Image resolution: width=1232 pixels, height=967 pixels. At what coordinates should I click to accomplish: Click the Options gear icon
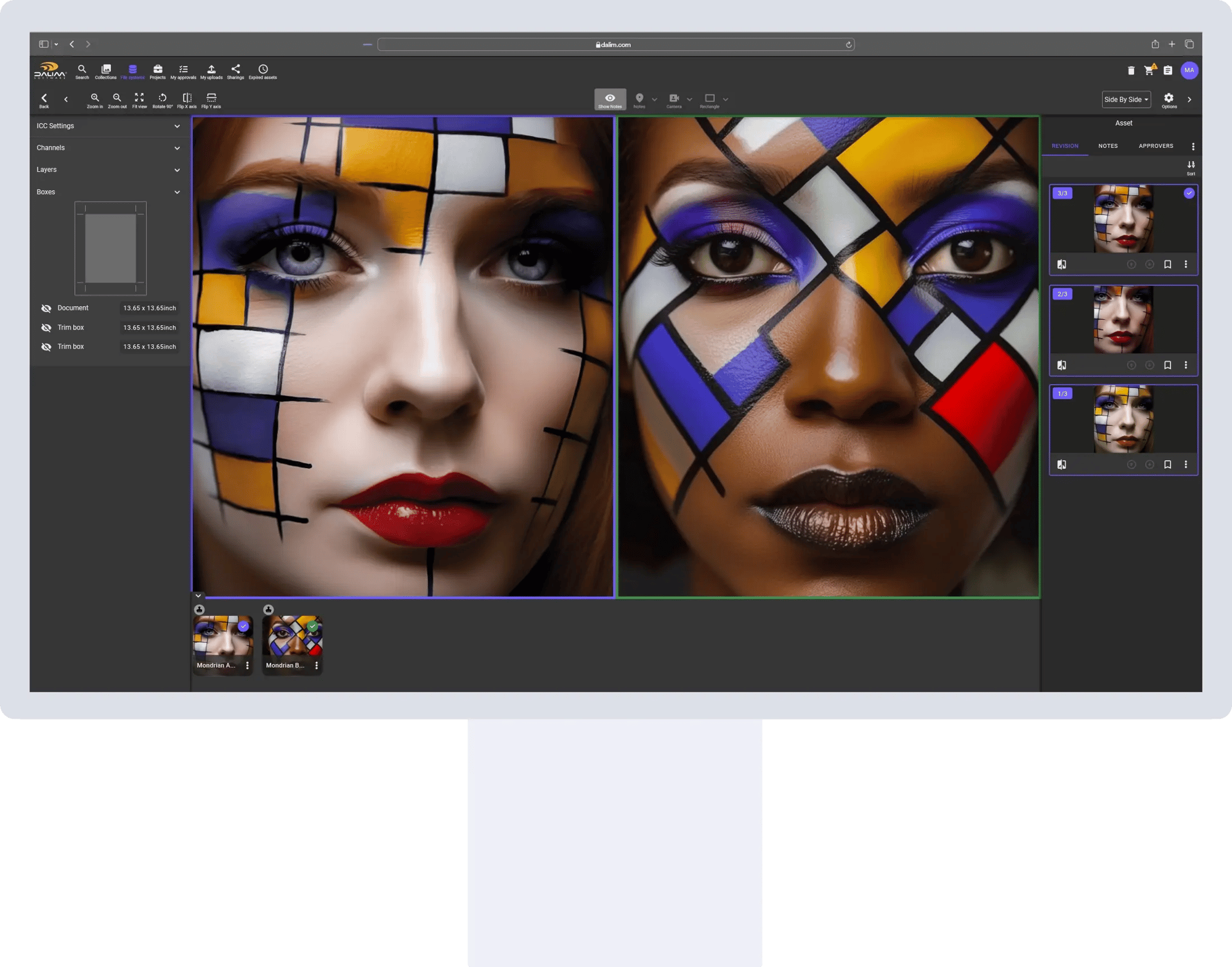click(1169, 99)
